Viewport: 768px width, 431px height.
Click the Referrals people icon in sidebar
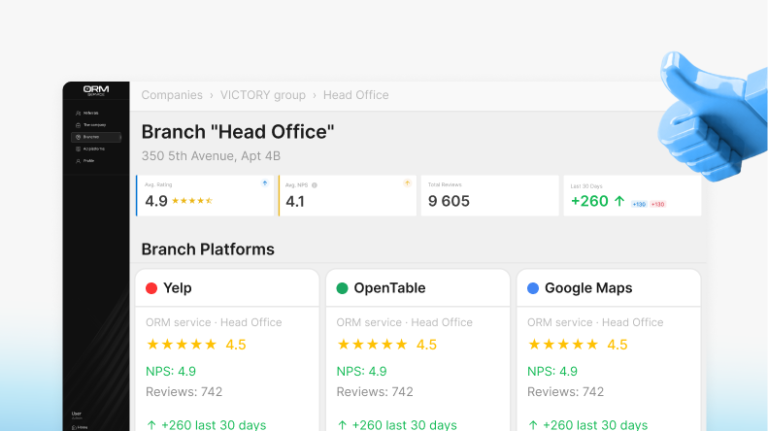tap(78, 113)
